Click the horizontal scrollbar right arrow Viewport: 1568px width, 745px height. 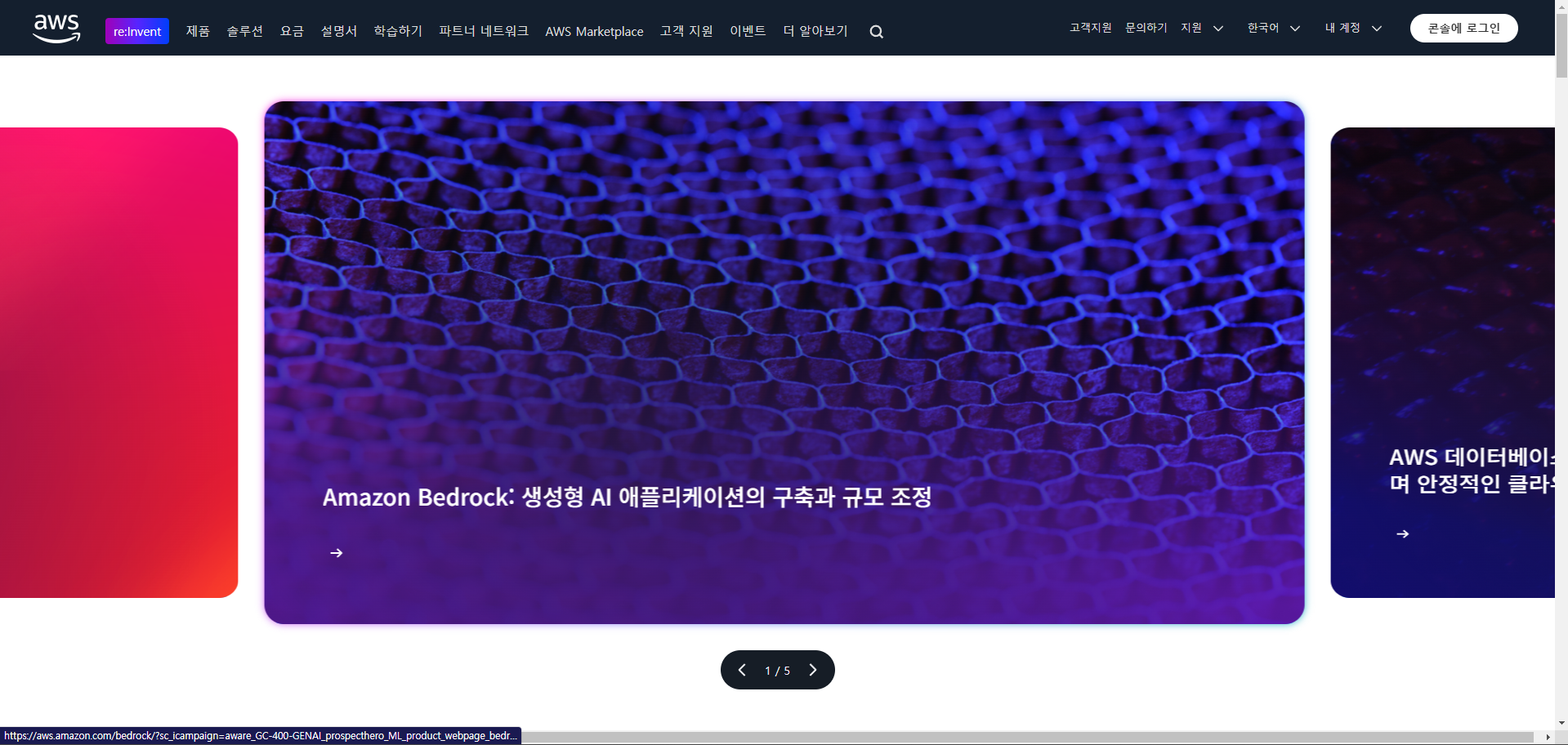(x=1548, y=737)
